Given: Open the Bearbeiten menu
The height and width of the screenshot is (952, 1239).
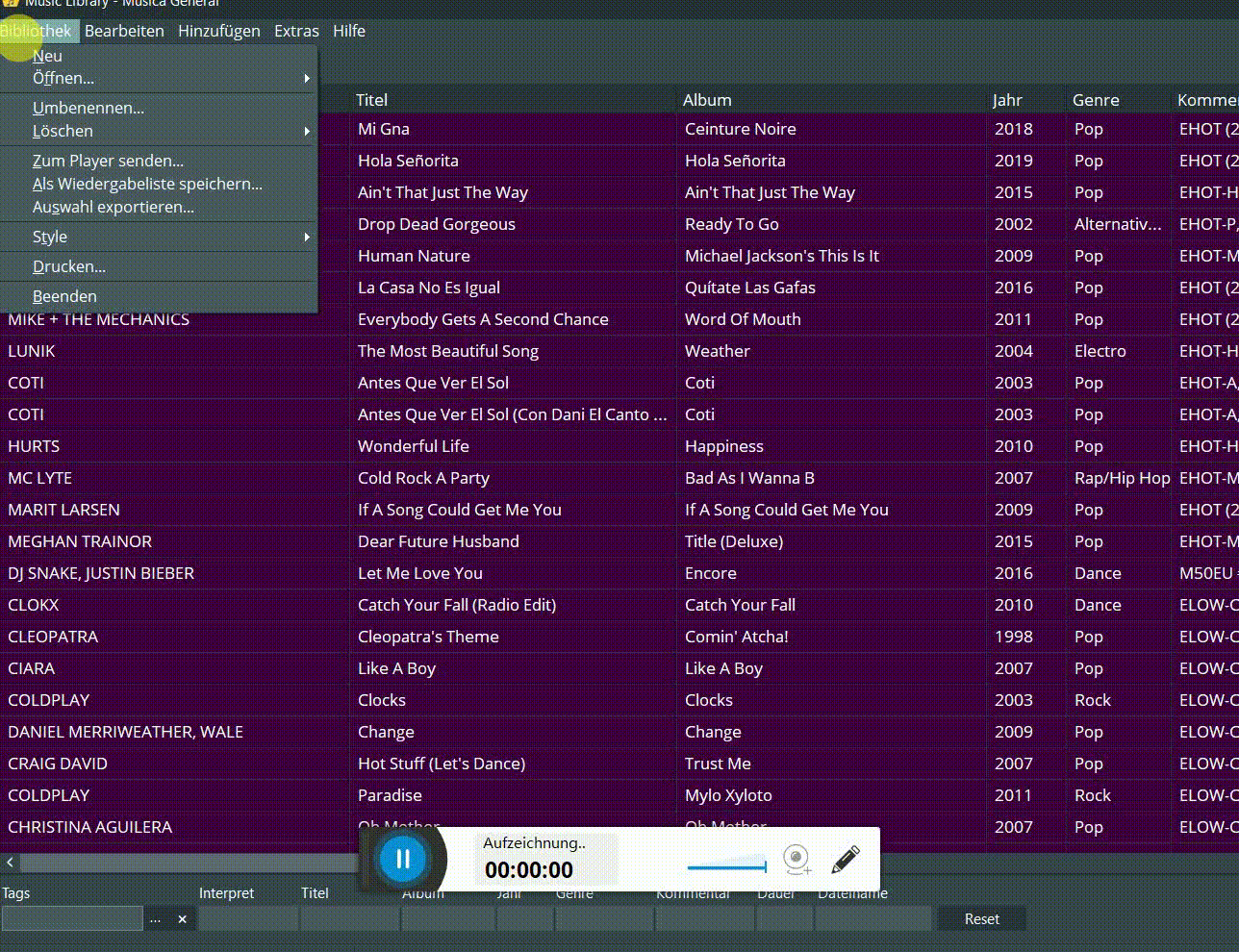Looking at the screenshot, I should pyautogui.click(x=124, y=31).
